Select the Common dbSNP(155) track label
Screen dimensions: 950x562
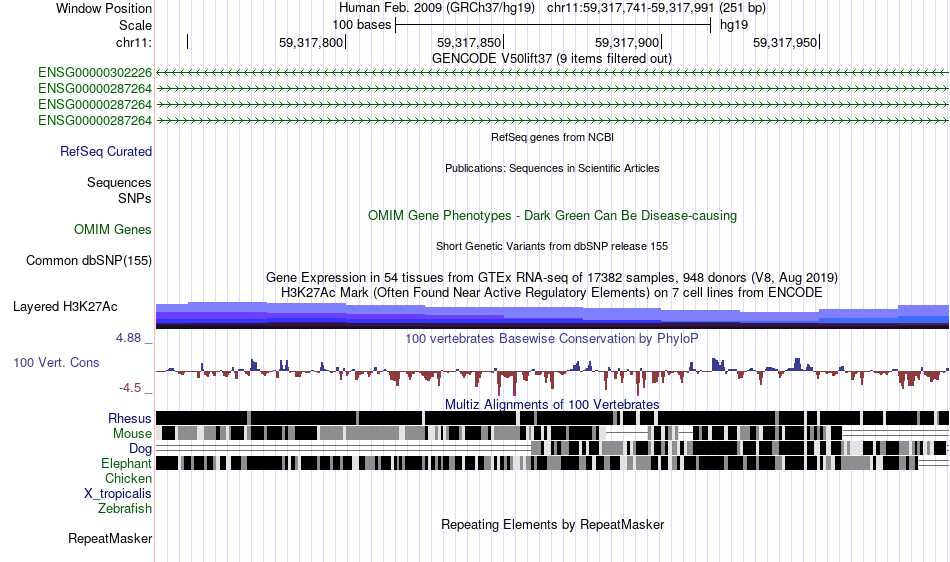[x=89, y=260]
